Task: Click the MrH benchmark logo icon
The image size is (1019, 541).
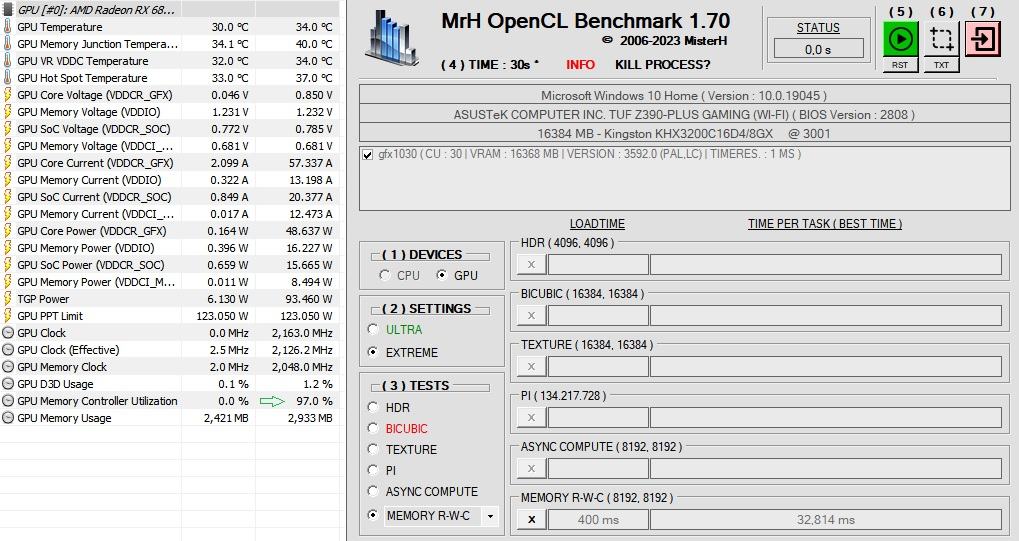Action: (x=392, y=38)
